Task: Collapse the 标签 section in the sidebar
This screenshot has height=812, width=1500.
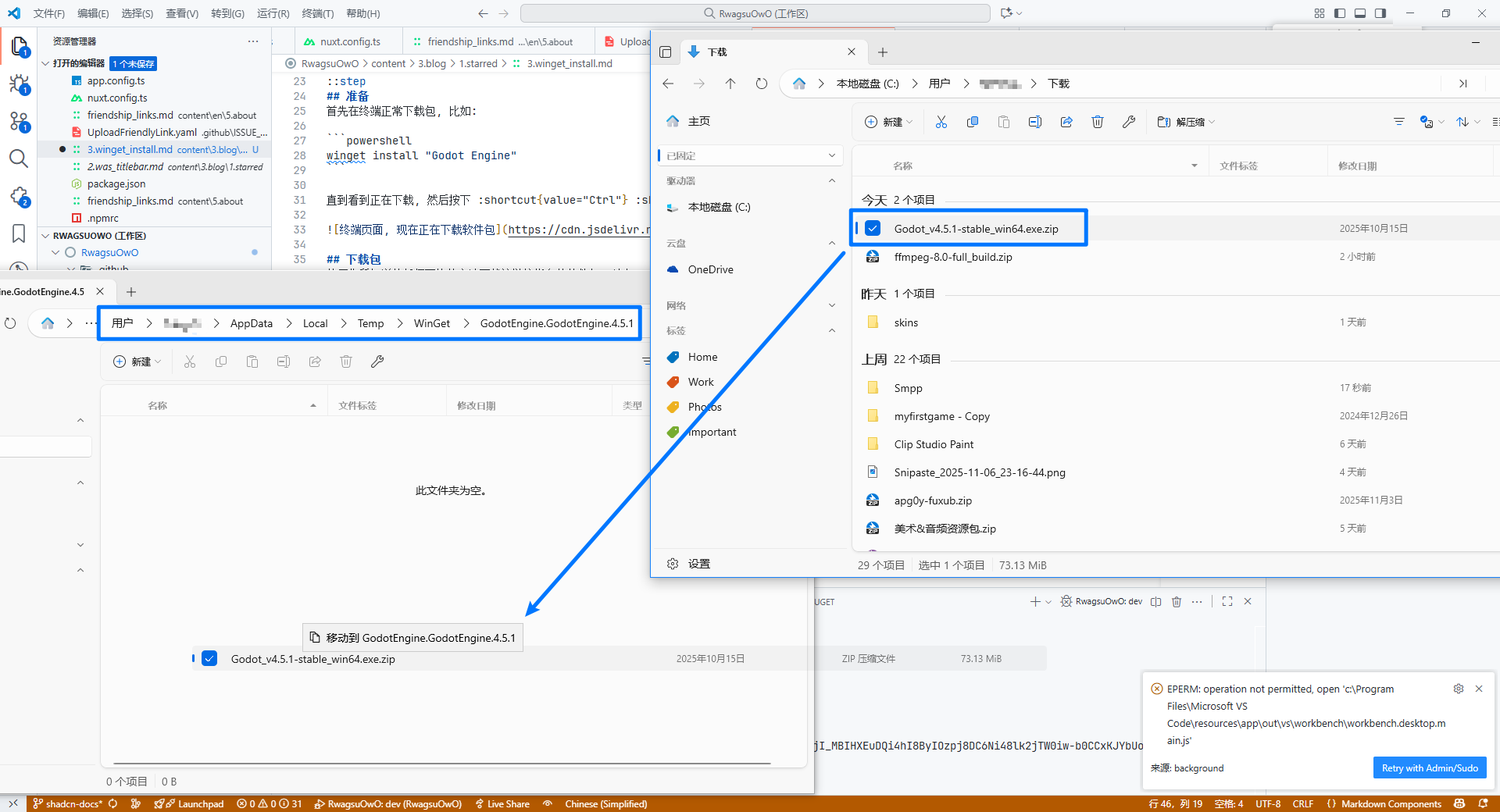Action: pos(832,330)
